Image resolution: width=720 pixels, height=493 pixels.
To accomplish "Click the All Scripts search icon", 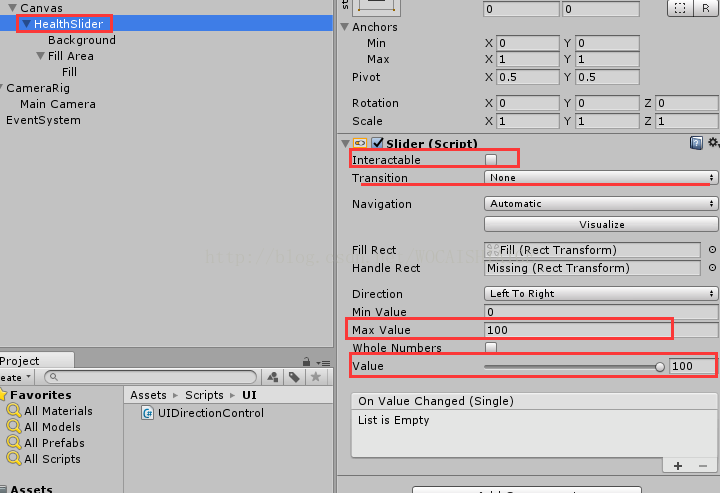I will [x=14, y=459].
